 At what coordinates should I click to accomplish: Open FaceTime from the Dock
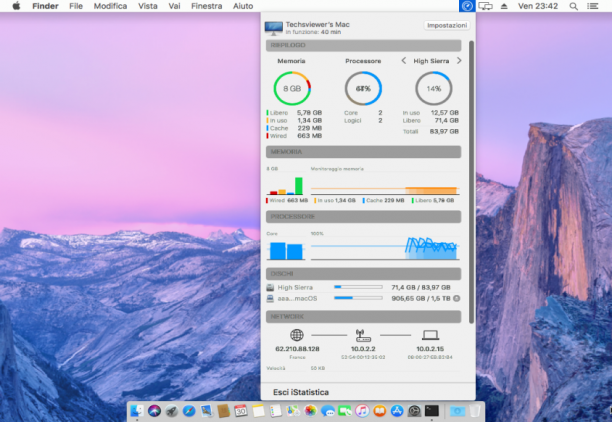pos(345,411)
